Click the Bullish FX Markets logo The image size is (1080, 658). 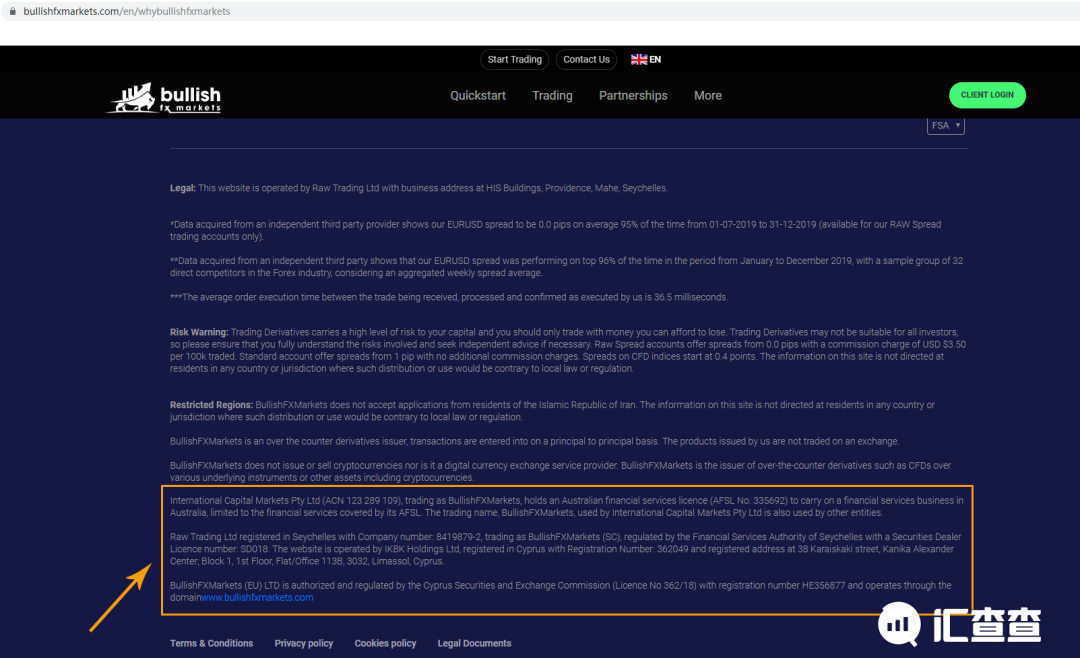(x=164, y=98)
